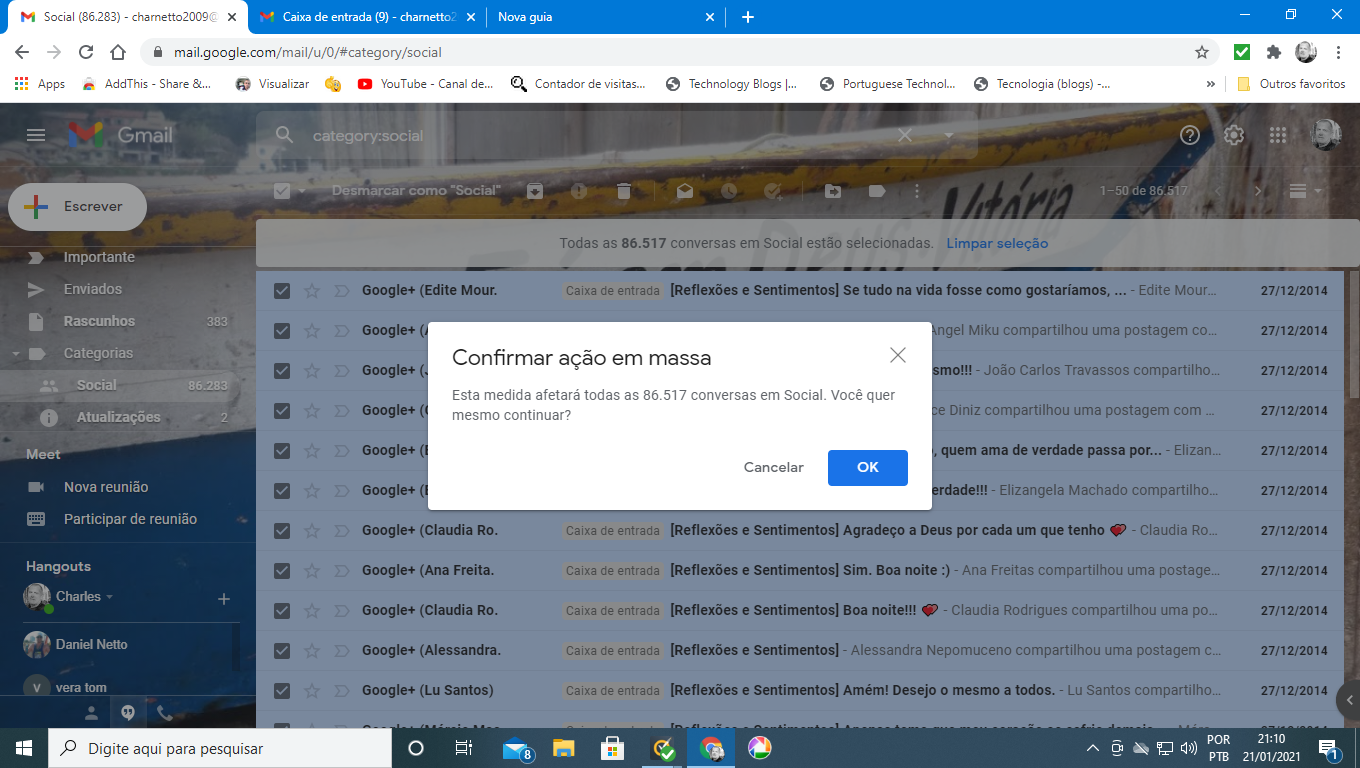Go to next page of conversations
The width and height of the screenshot is (1360, 768).
pyautogui.click(x=1259, y=191)
